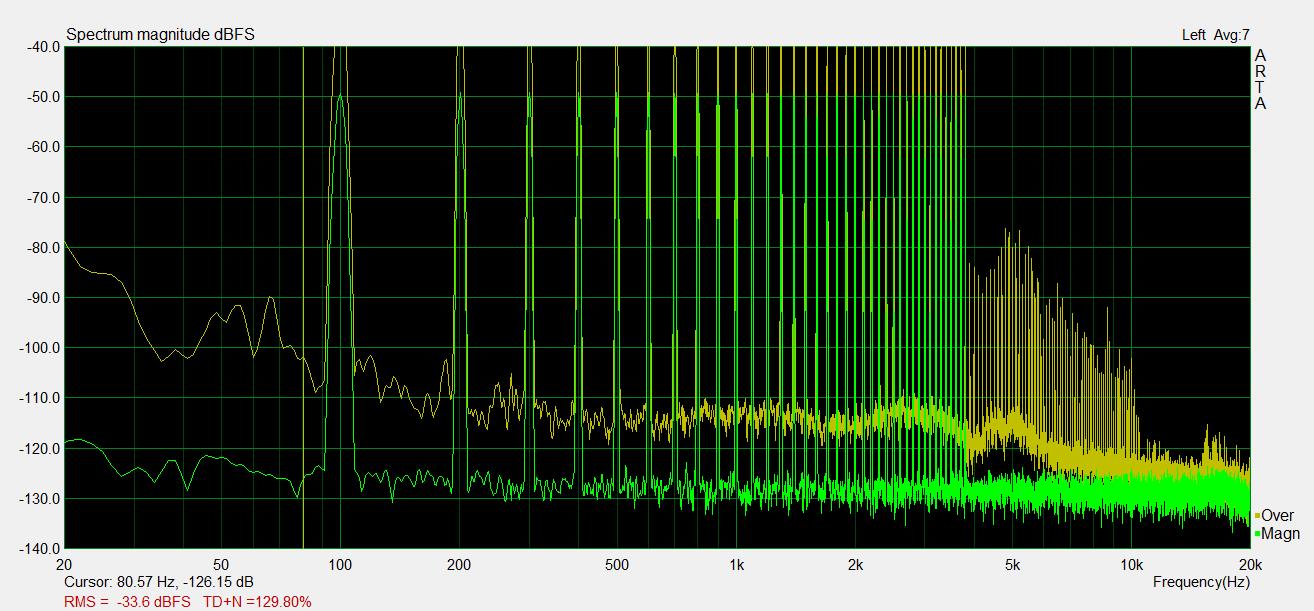Screen dimensions: 1314x611
Task: Click the yellow vertical cursor line near 80 Hz
Action: [x=303, y=297]
